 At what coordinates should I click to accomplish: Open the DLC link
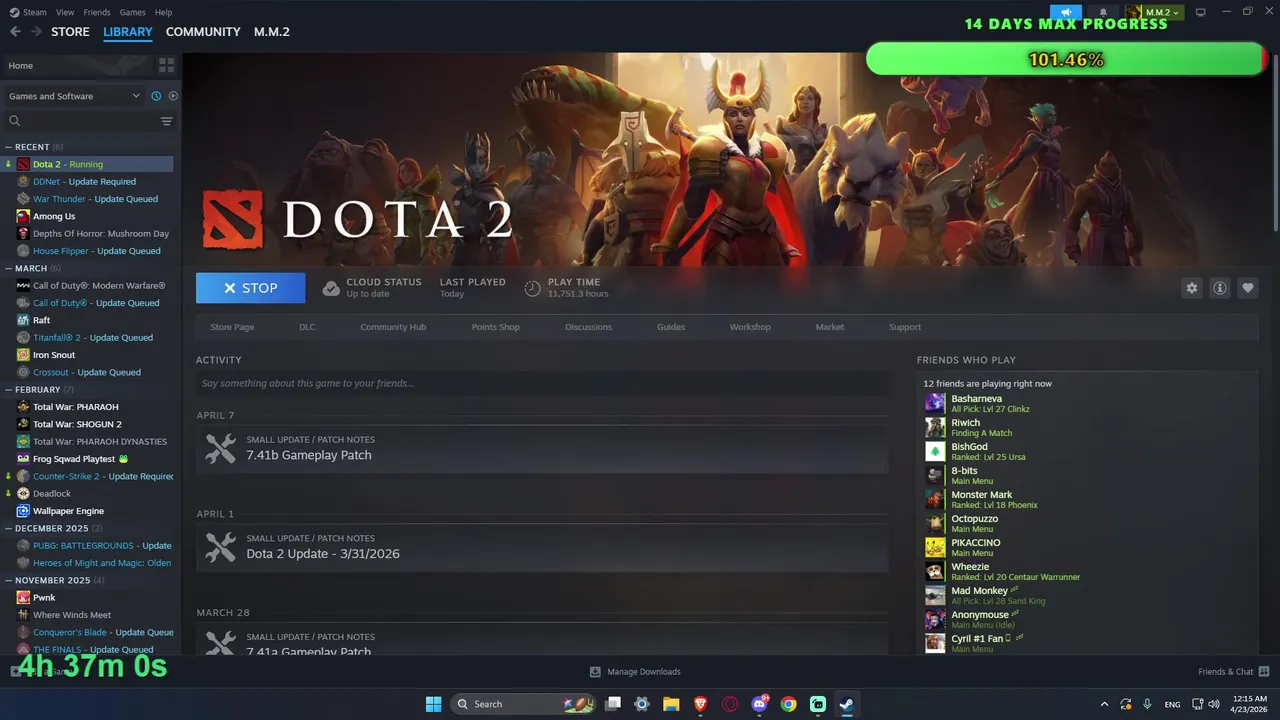point(307,327)
